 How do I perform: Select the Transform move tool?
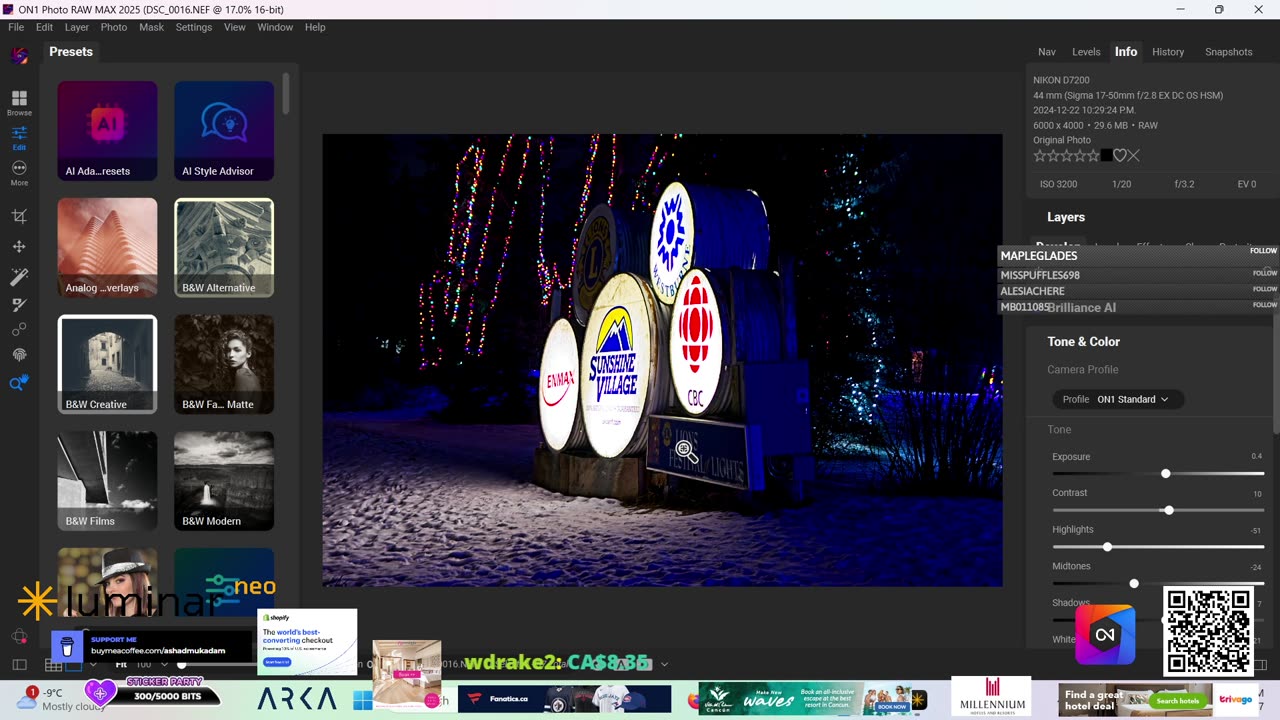click(19, 246)
